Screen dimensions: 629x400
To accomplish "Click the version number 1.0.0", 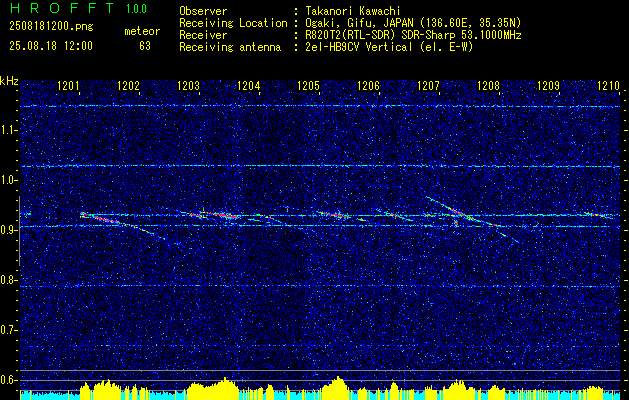I will pyautogui.click(x=137, y=9).
